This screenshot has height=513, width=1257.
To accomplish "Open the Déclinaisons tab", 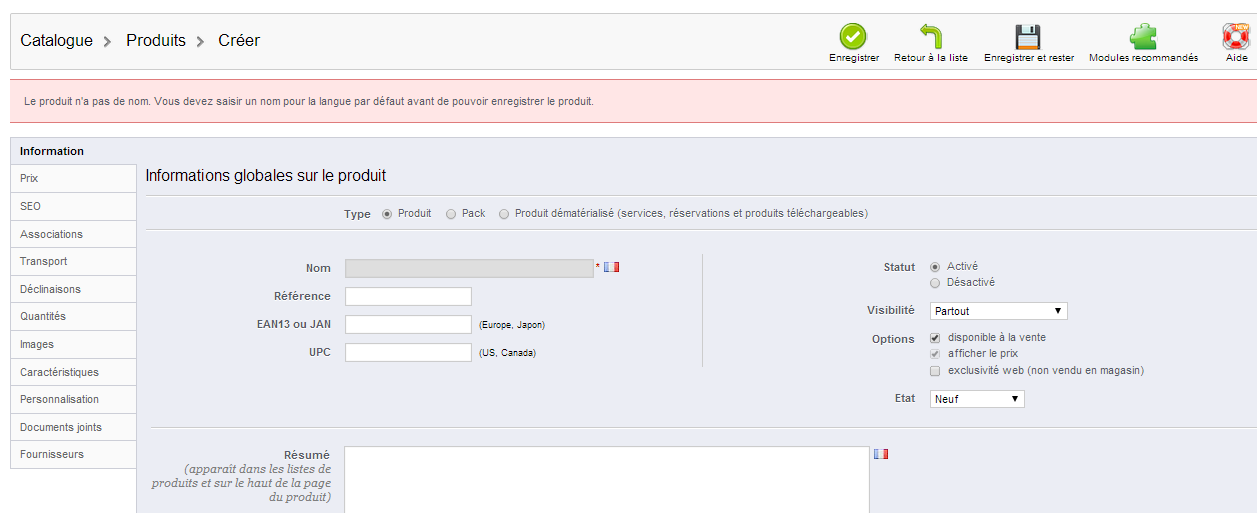I will [73, 289].
